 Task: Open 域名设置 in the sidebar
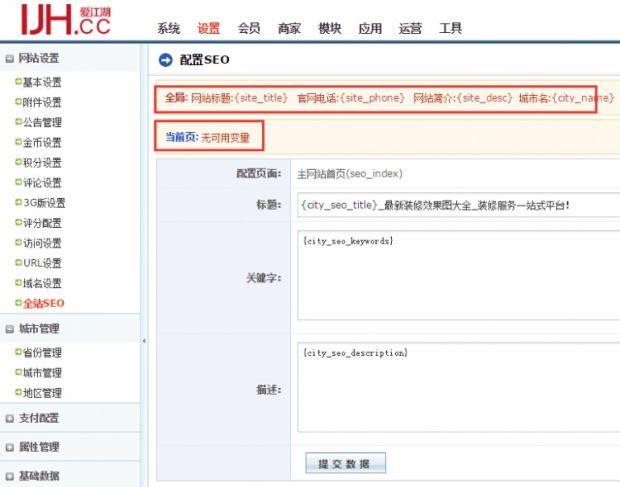click(x=42, y=283)
